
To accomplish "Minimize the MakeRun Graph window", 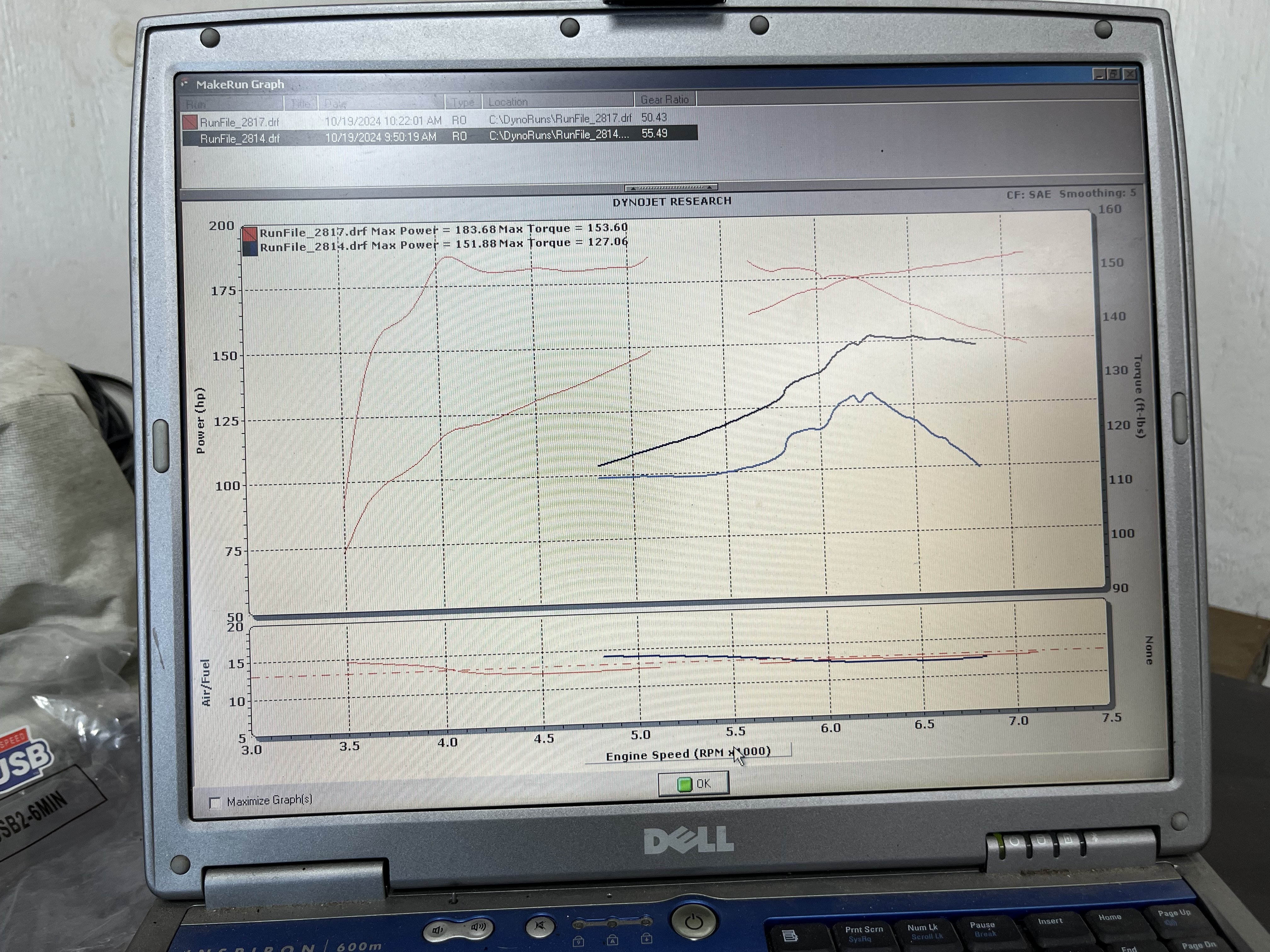I will coord(1099,74).
